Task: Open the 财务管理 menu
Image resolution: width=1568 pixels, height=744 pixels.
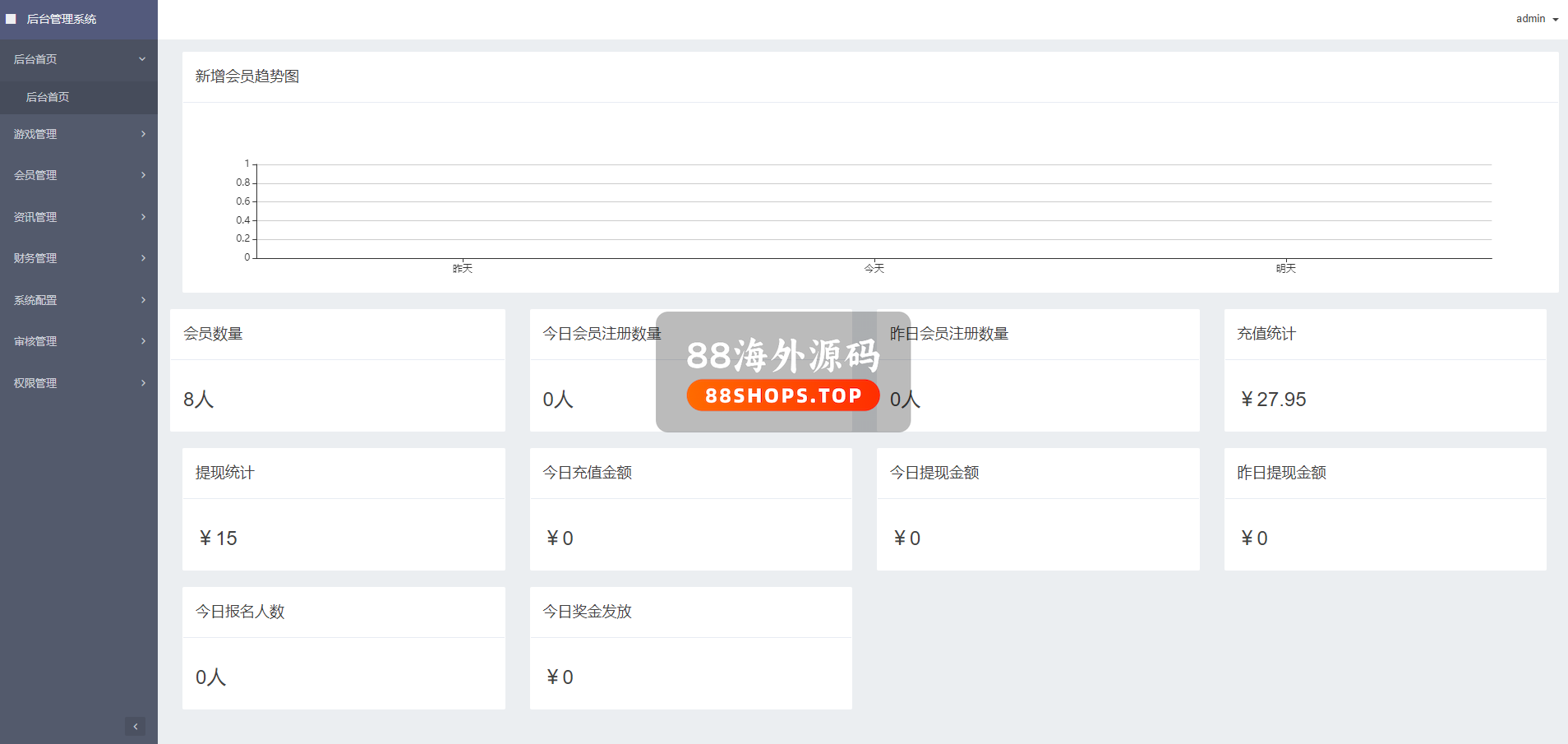Action: (35, 258)
